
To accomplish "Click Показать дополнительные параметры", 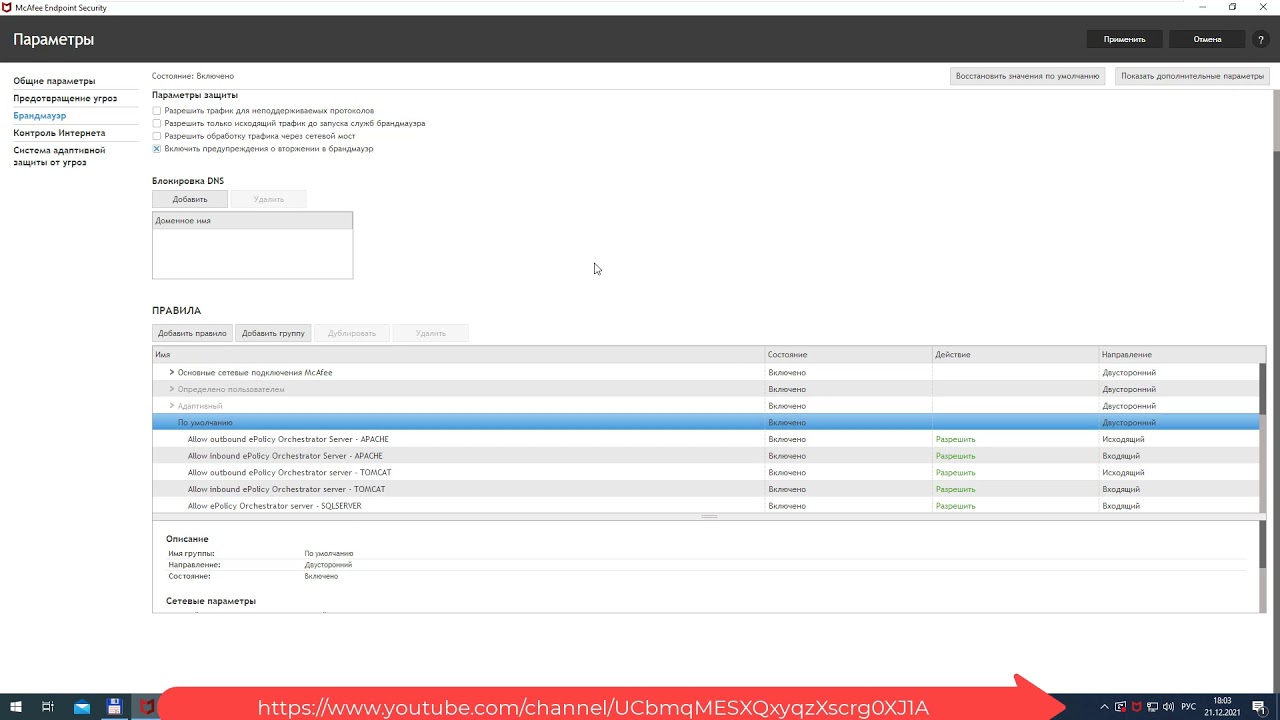I will coord(1192,76).
